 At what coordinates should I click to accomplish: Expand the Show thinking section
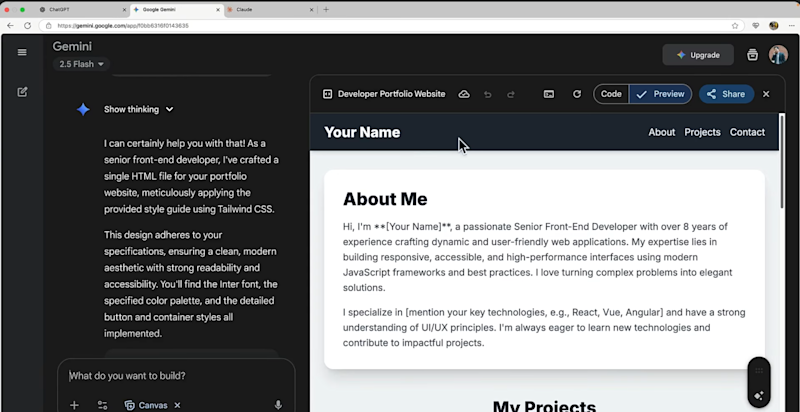point(138,109)
